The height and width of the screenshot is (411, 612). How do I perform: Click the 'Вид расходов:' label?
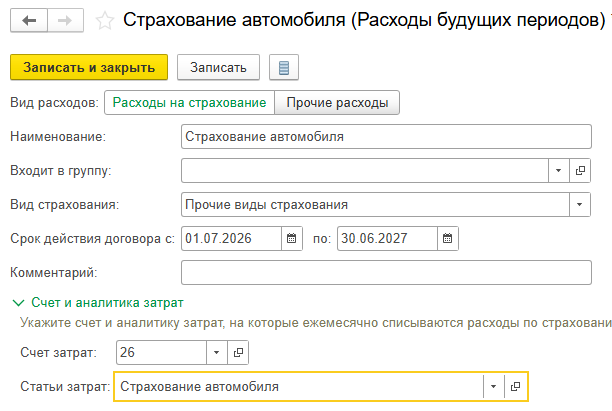coord(54,103)
